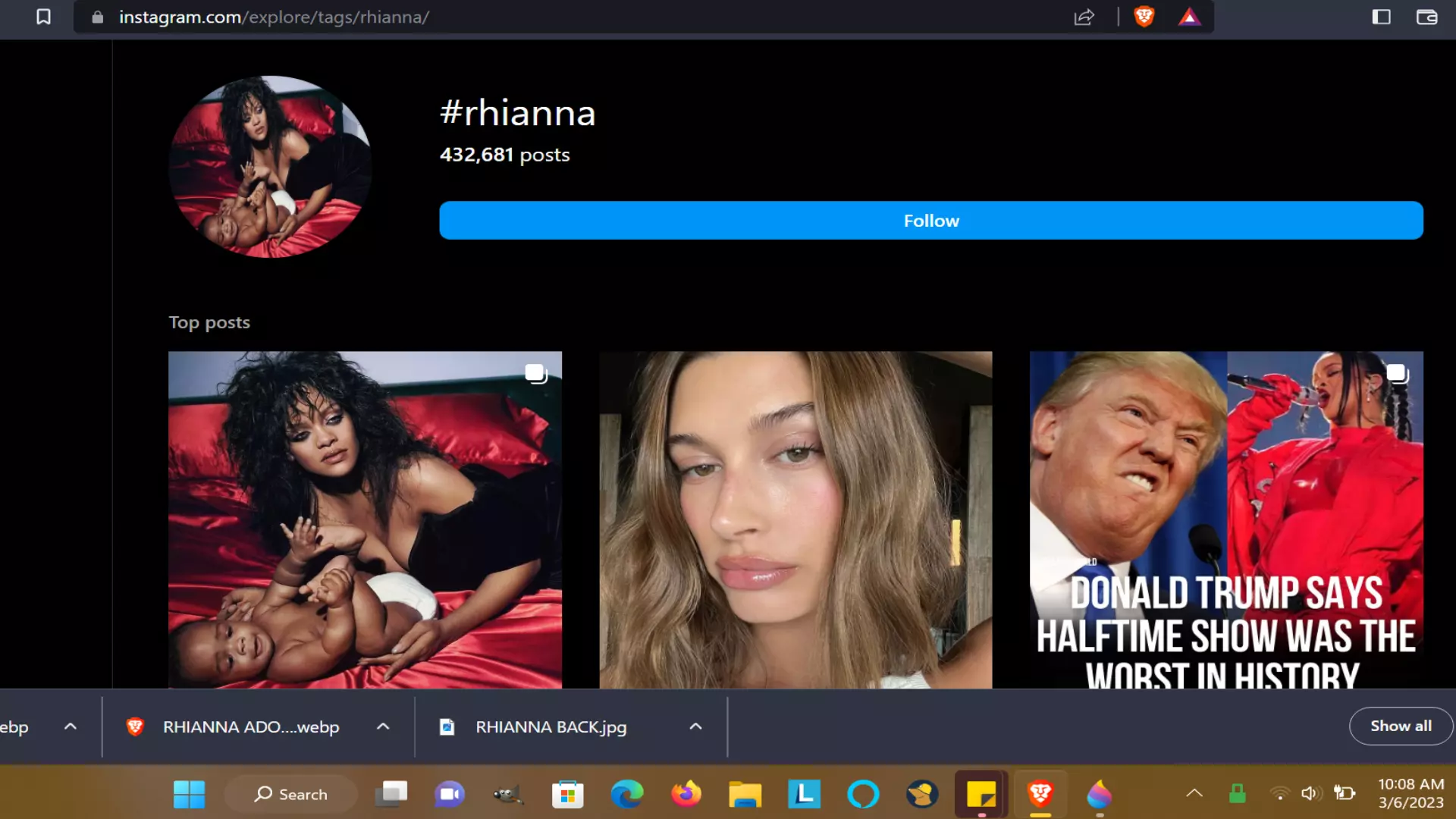
Task: Toggle the browser sidebar panel icon
Action: 1381,17
